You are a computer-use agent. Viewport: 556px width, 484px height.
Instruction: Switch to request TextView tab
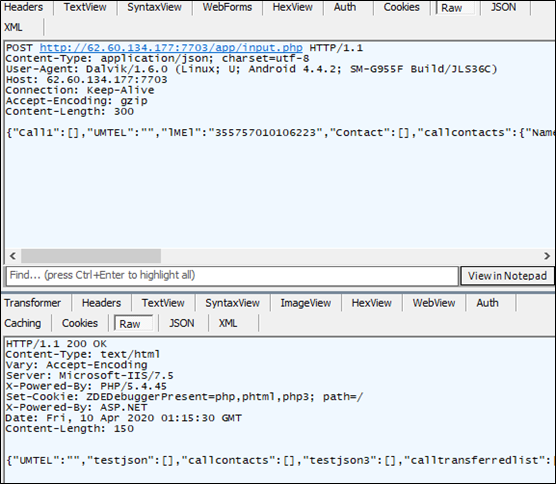pyautogui.click(x=85, y=7)
